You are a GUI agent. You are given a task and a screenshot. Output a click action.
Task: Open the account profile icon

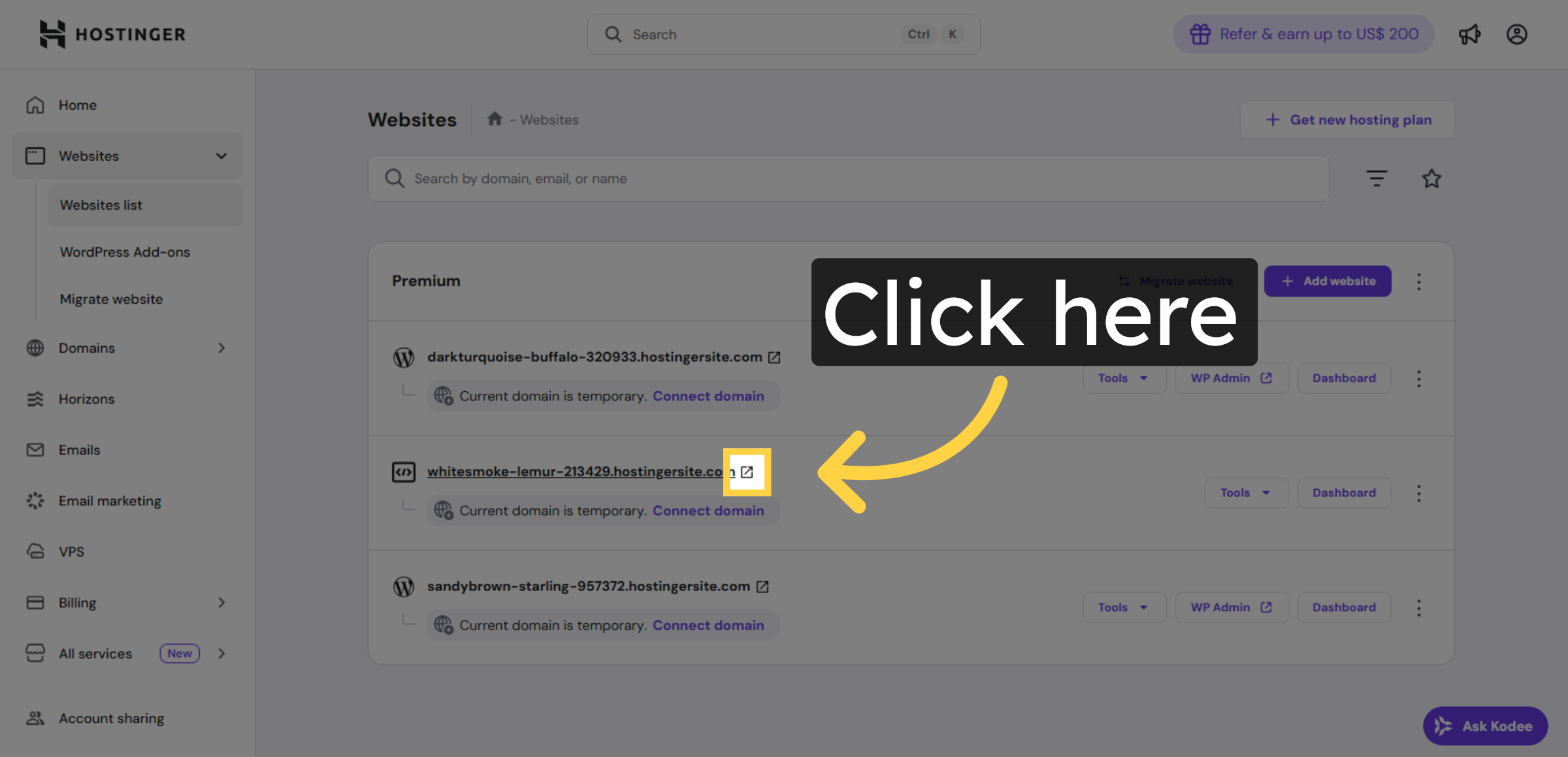[1517, 34]
